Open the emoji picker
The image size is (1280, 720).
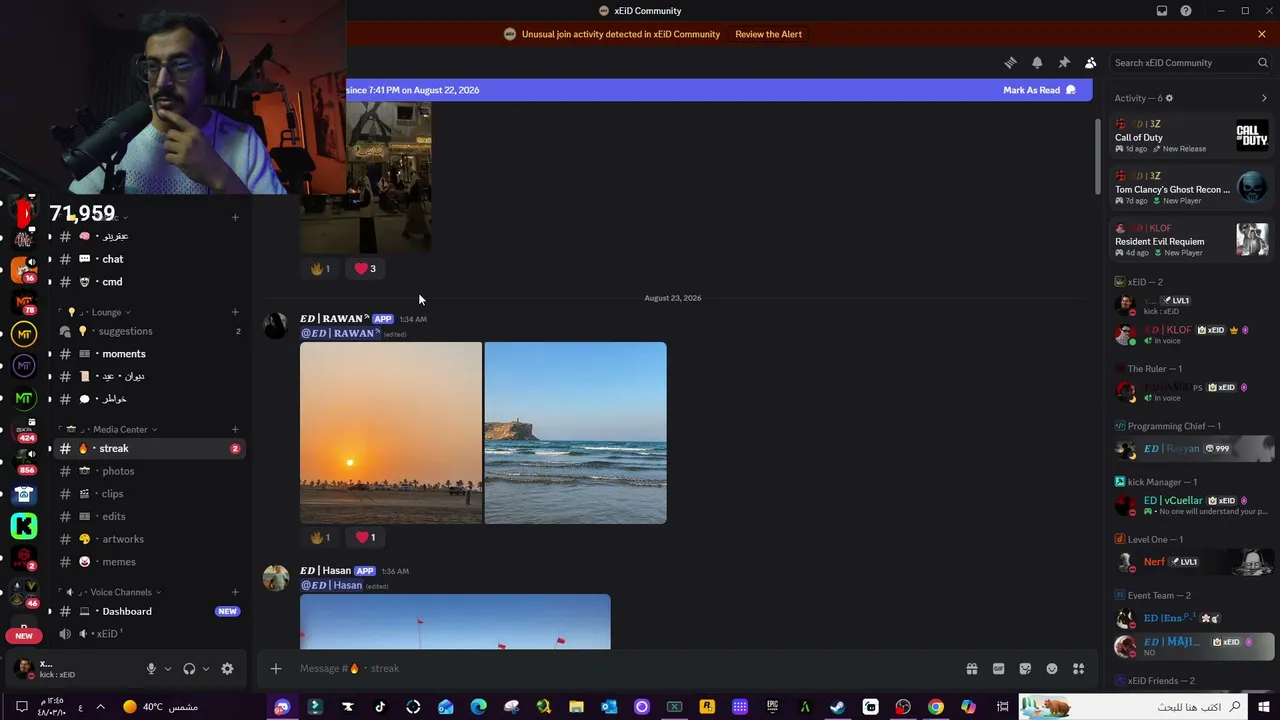point(1052,669)
